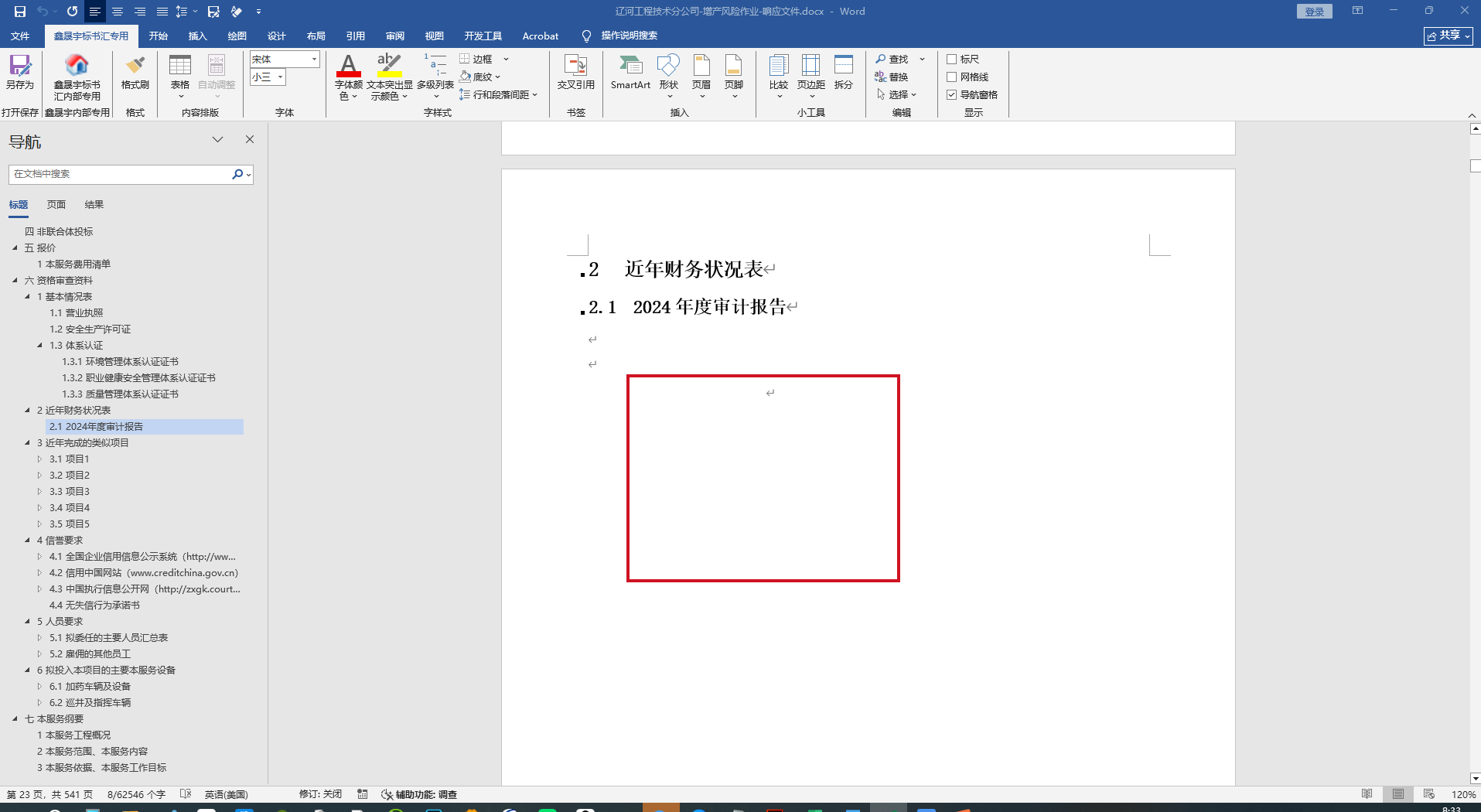Apply right alignment from quick access toolbar
1481x812 pixels.
coord(140,12)
